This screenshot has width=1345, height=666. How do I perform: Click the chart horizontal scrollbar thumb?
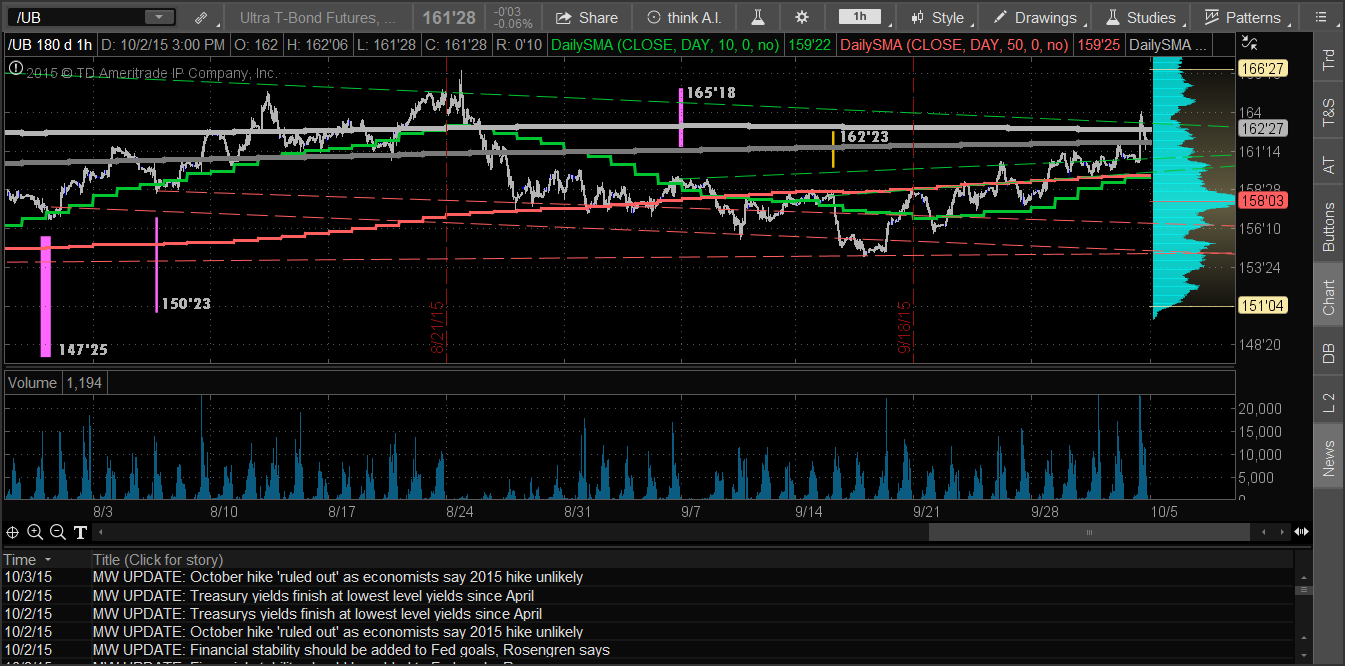pyautogui.click(x=1089, y=533)
